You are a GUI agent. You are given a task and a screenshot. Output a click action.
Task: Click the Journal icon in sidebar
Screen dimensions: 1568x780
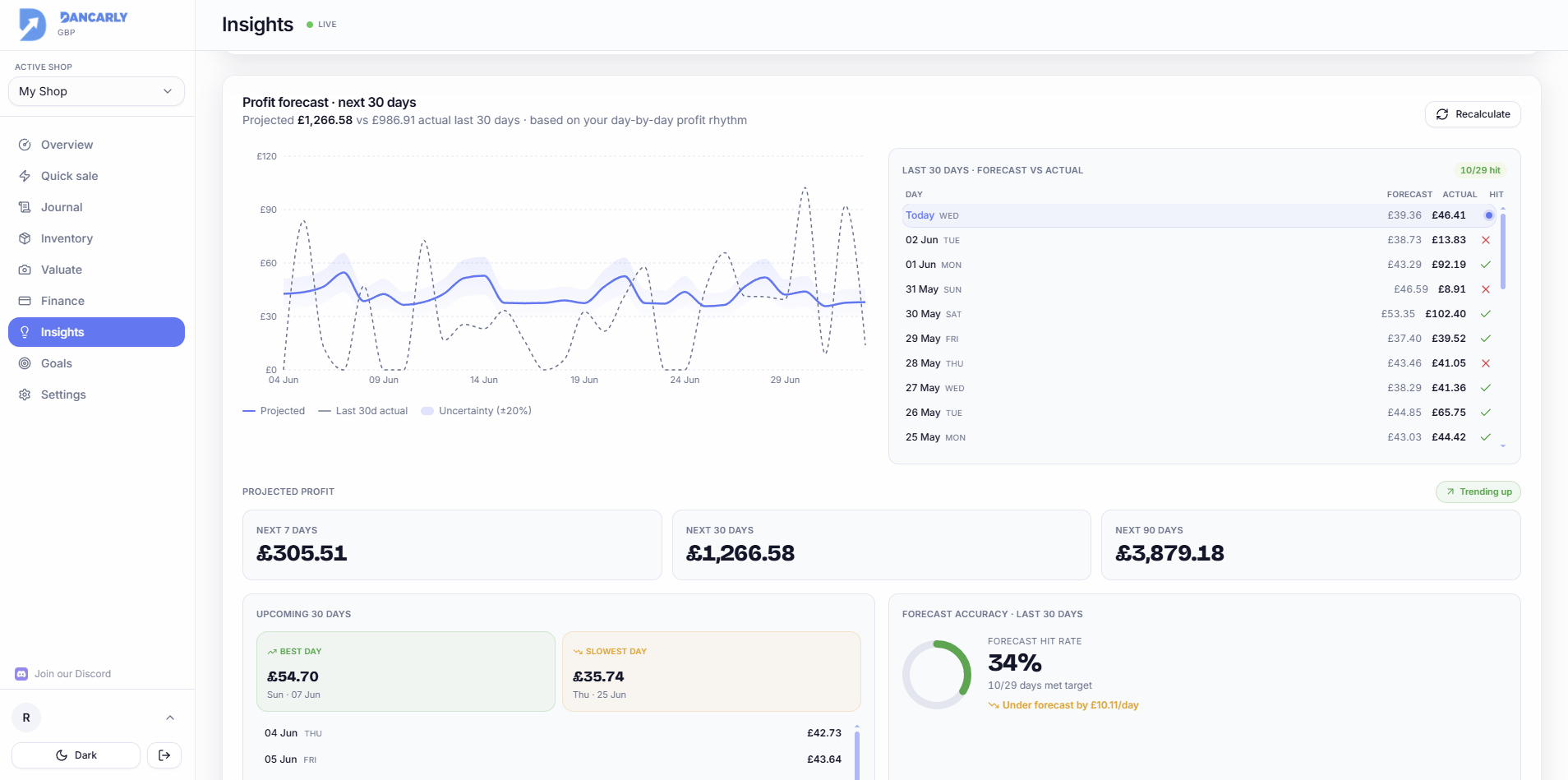[25, 207]
